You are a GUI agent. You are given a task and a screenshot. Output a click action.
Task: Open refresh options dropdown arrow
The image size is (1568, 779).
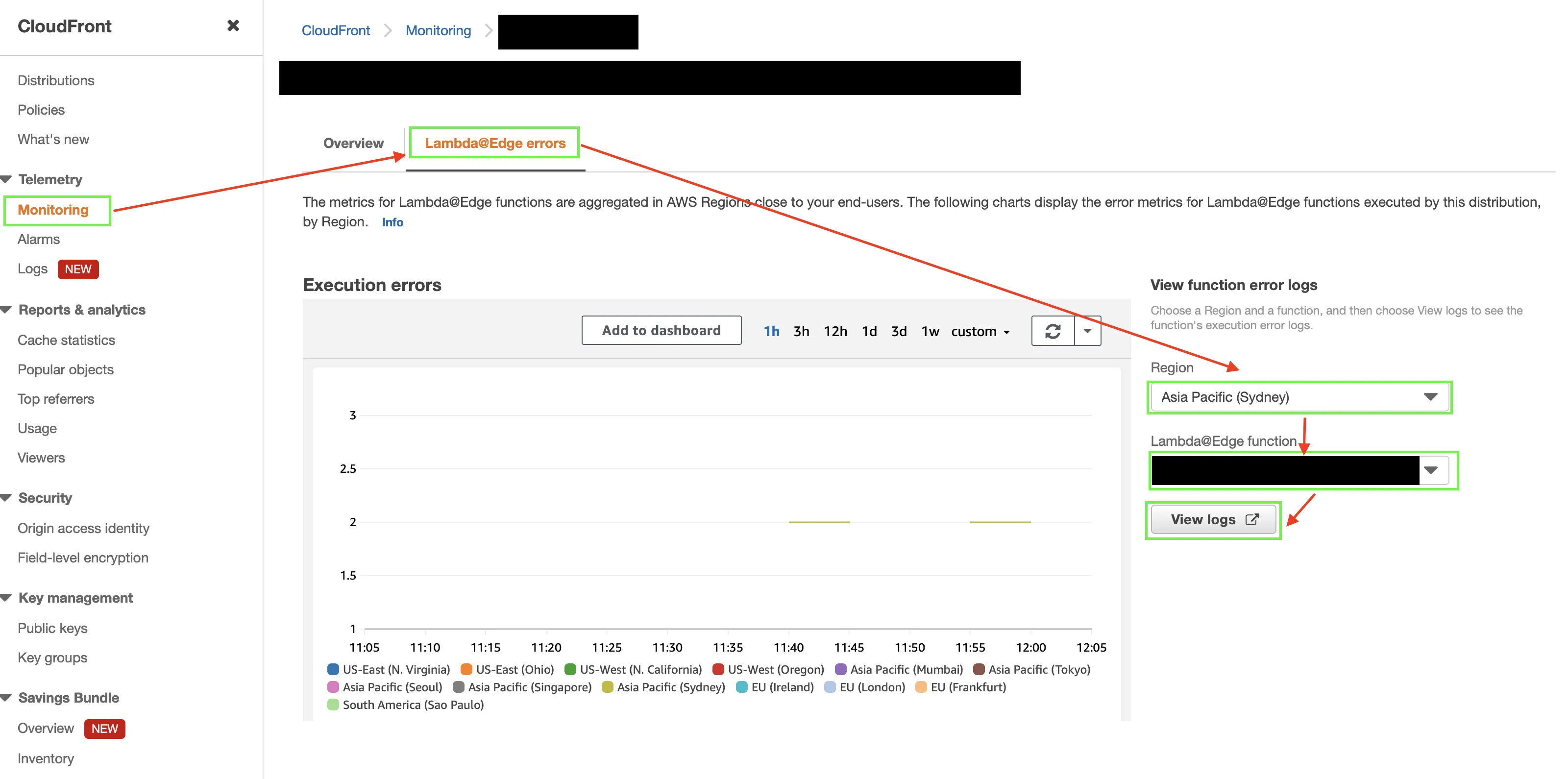click(x=1087, y=331)
